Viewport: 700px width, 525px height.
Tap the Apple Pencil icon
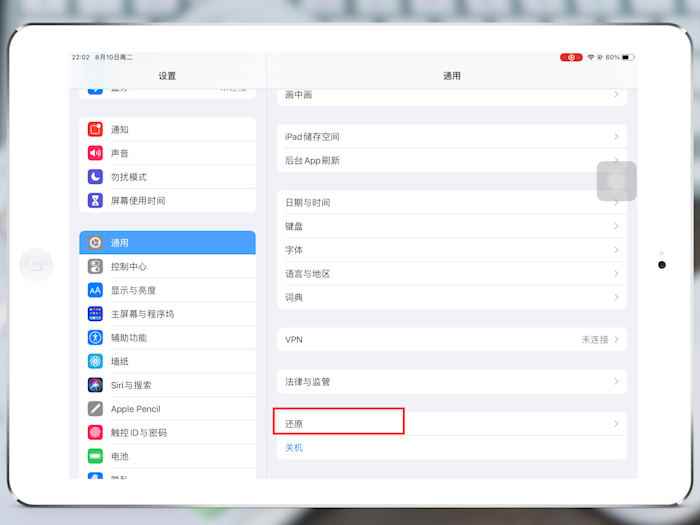(x=95, y=408)
